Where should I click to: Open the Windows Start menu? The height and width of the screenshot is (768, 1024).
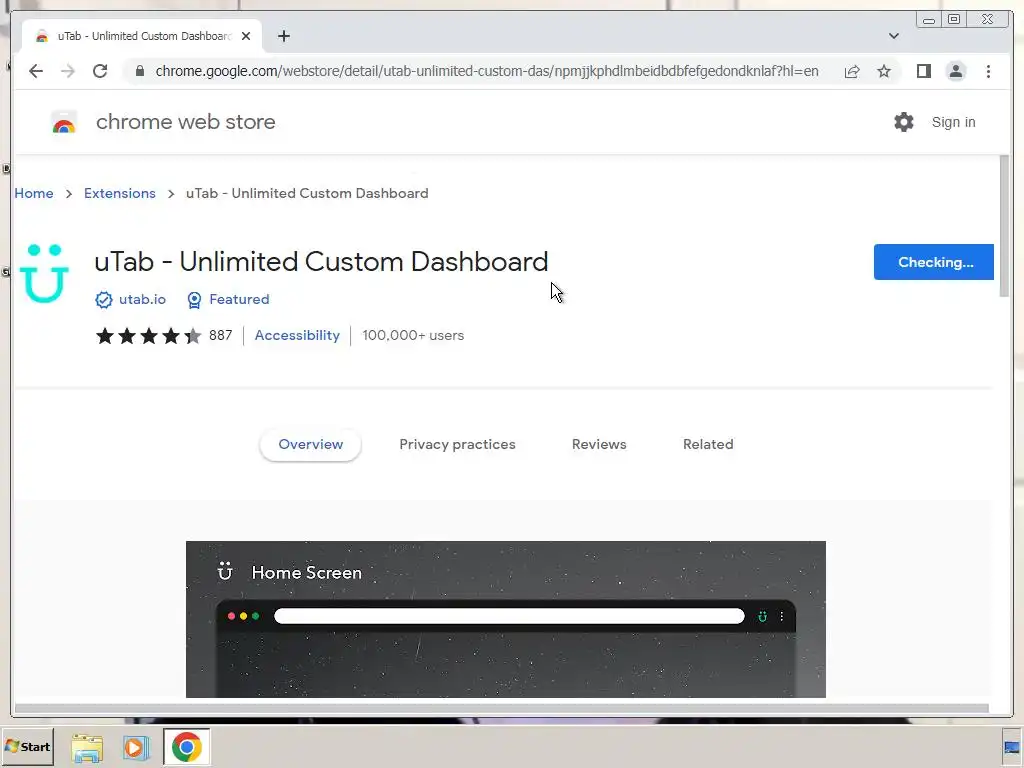click(x=27, y=746)
